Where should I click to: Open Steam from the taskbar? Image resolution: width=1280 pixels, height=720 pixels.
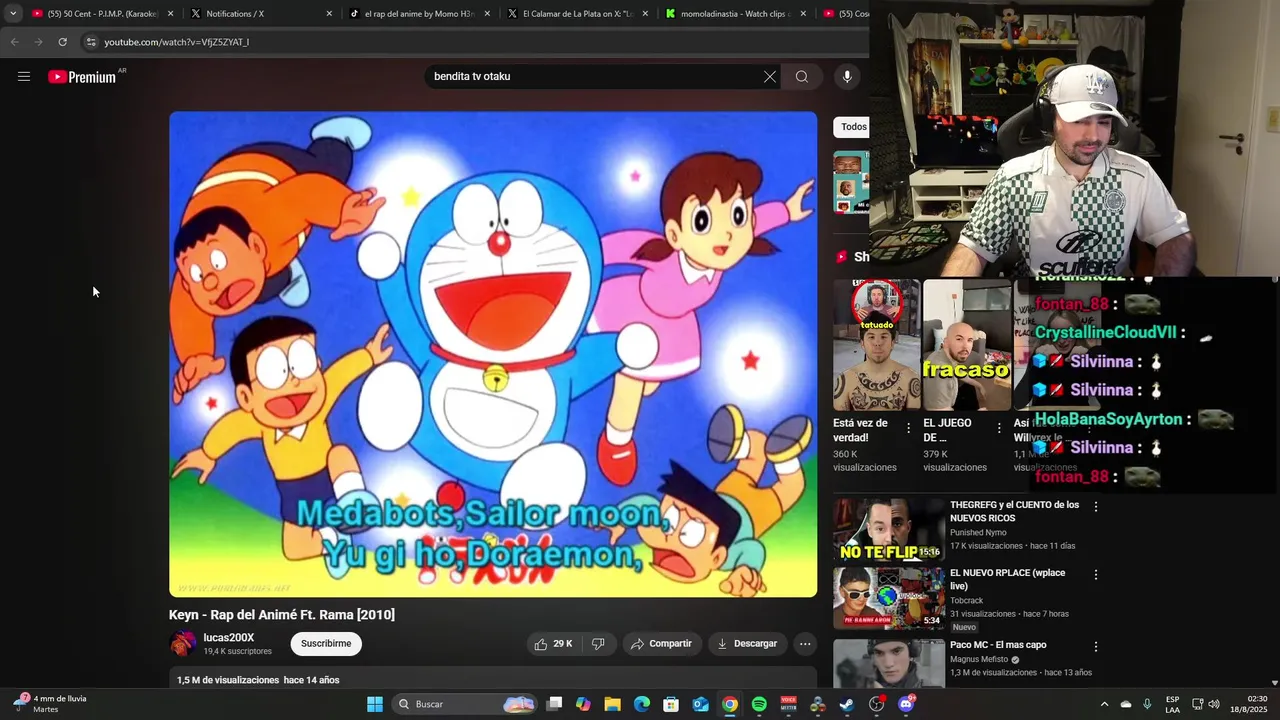[x=847, y=704]
